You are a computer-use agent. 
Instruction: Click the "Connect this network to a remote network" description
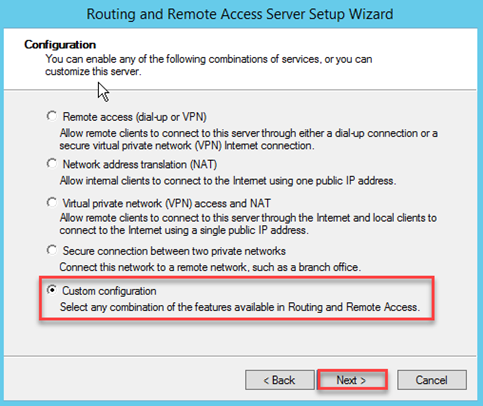(x=210, y=267)
